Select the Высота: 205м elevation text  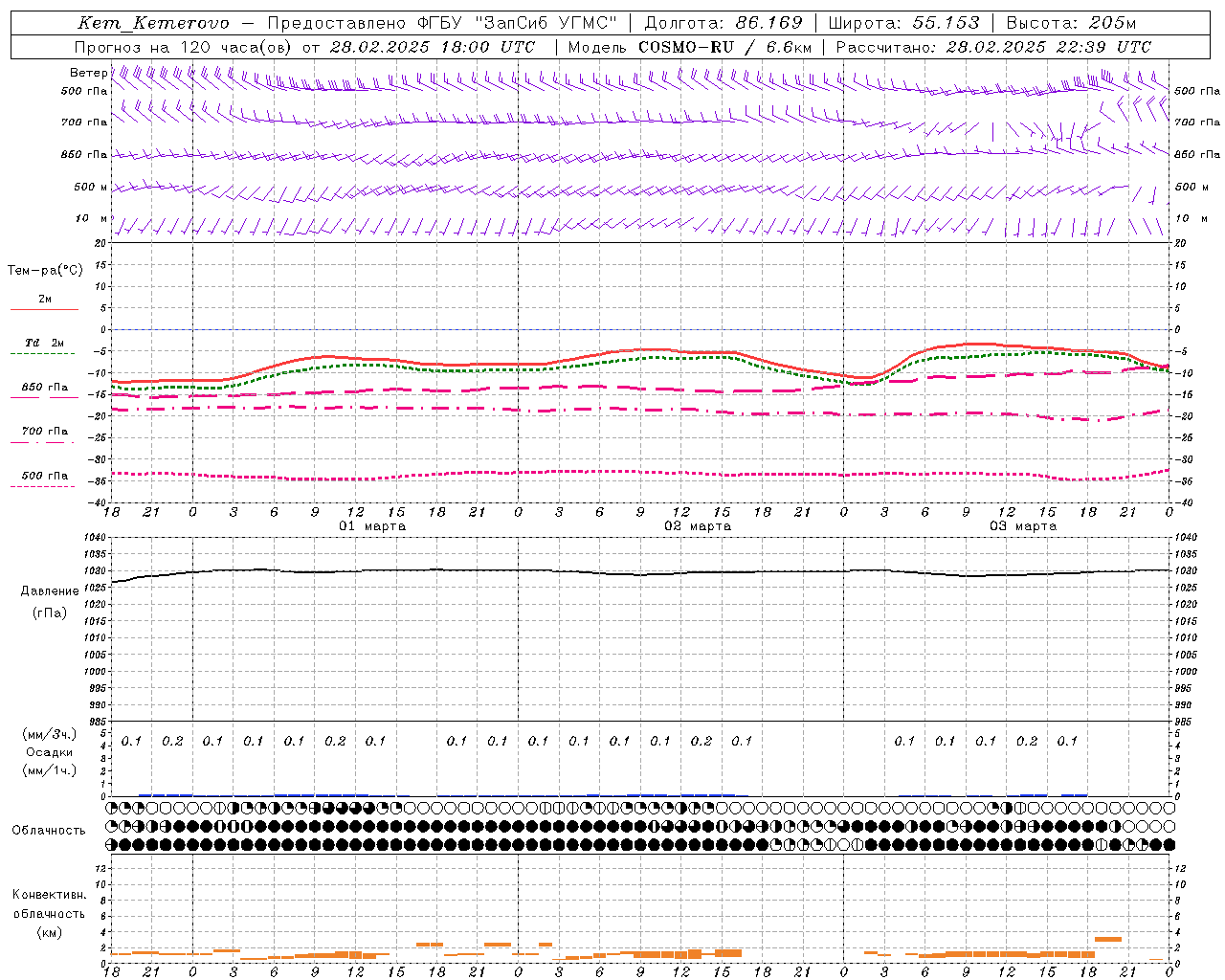pyautogui.click(x=1071, y=23)
